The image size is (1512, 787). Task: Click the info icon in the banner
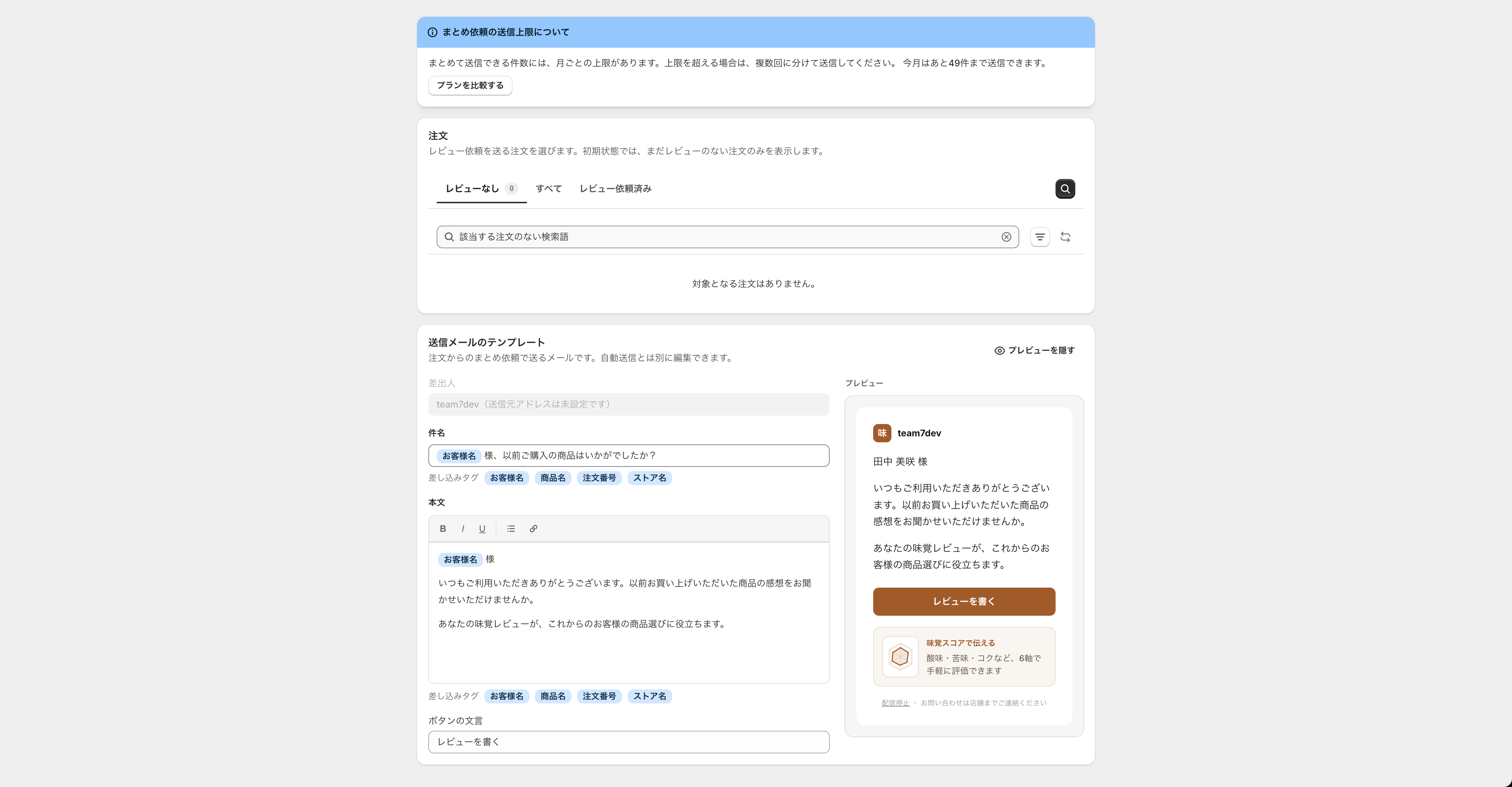pos(432,32)
